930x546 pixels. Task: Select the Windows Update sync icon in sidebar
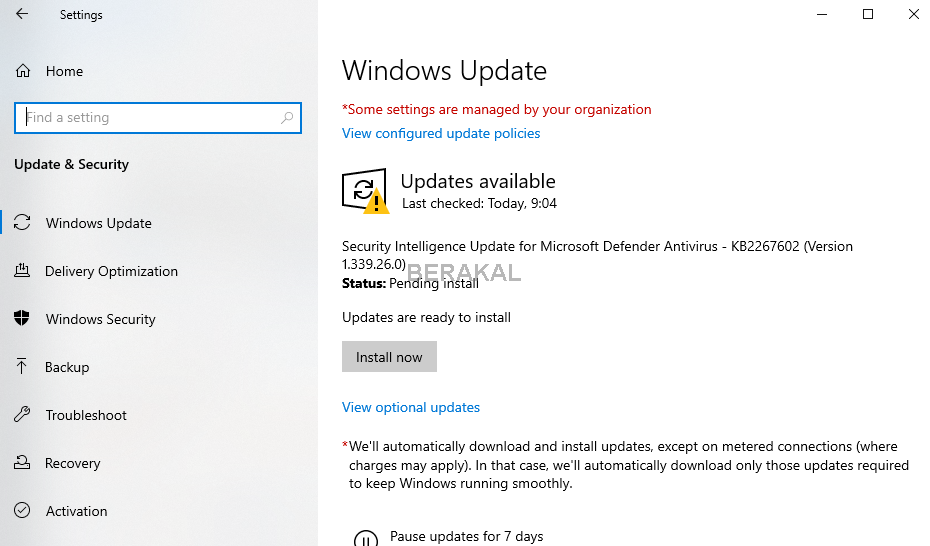(x=22, y=223)
